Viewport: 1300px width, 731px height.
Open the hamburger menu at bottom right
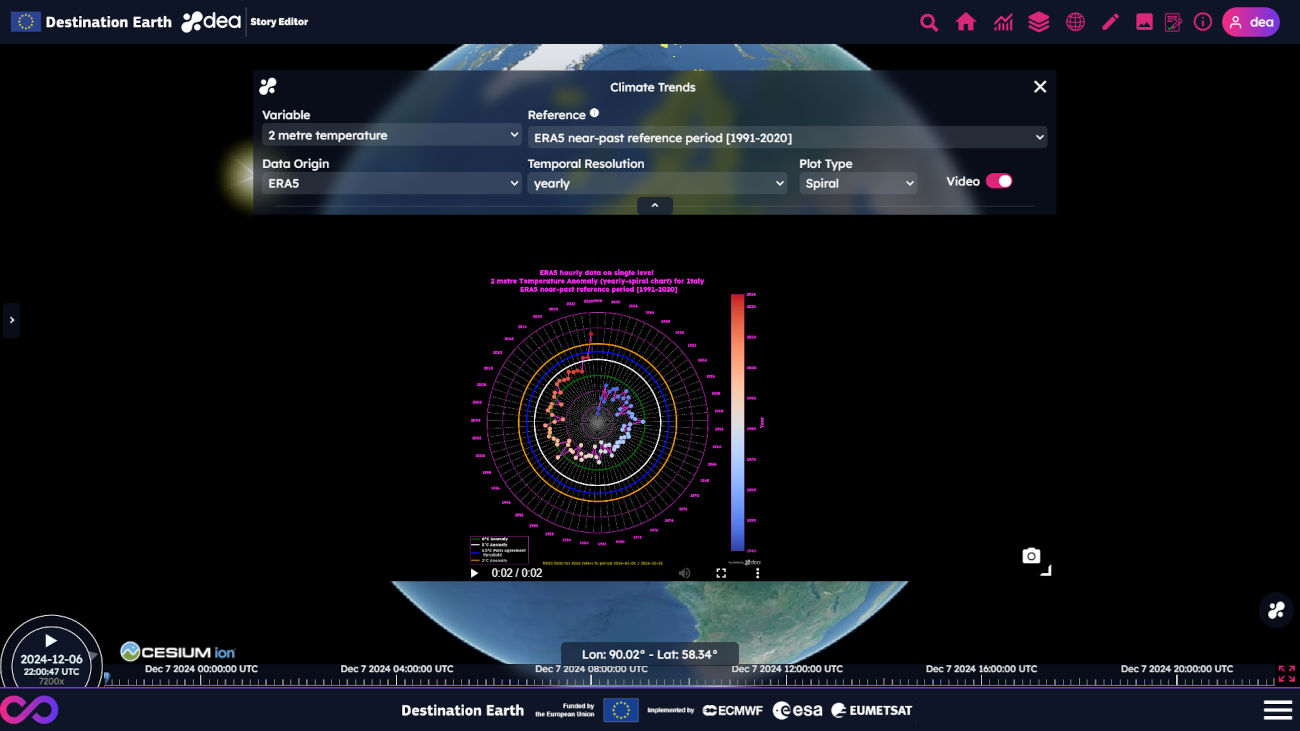tap(1277, 710)
